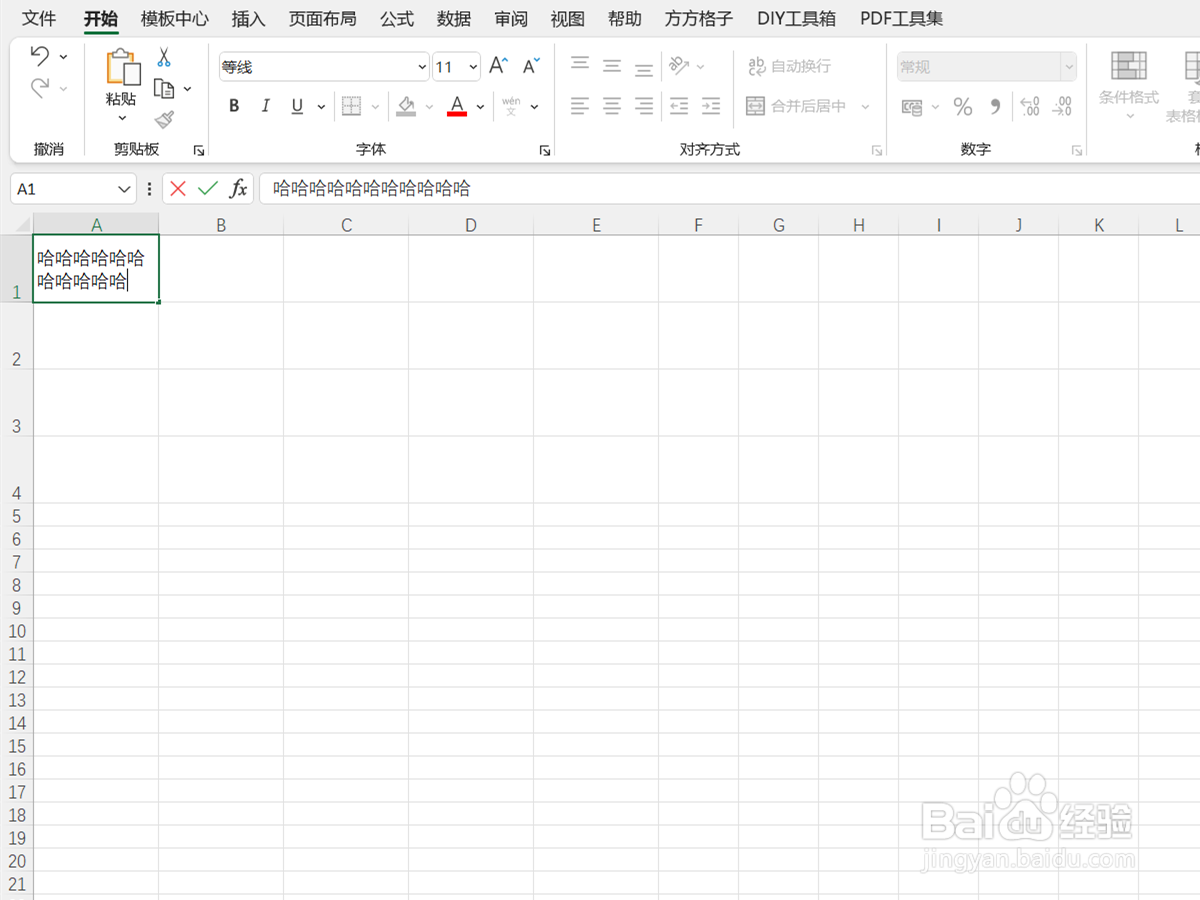1200x900 pixels.
Task: Toggle 自动换行 wrap text
Action: 790,66
